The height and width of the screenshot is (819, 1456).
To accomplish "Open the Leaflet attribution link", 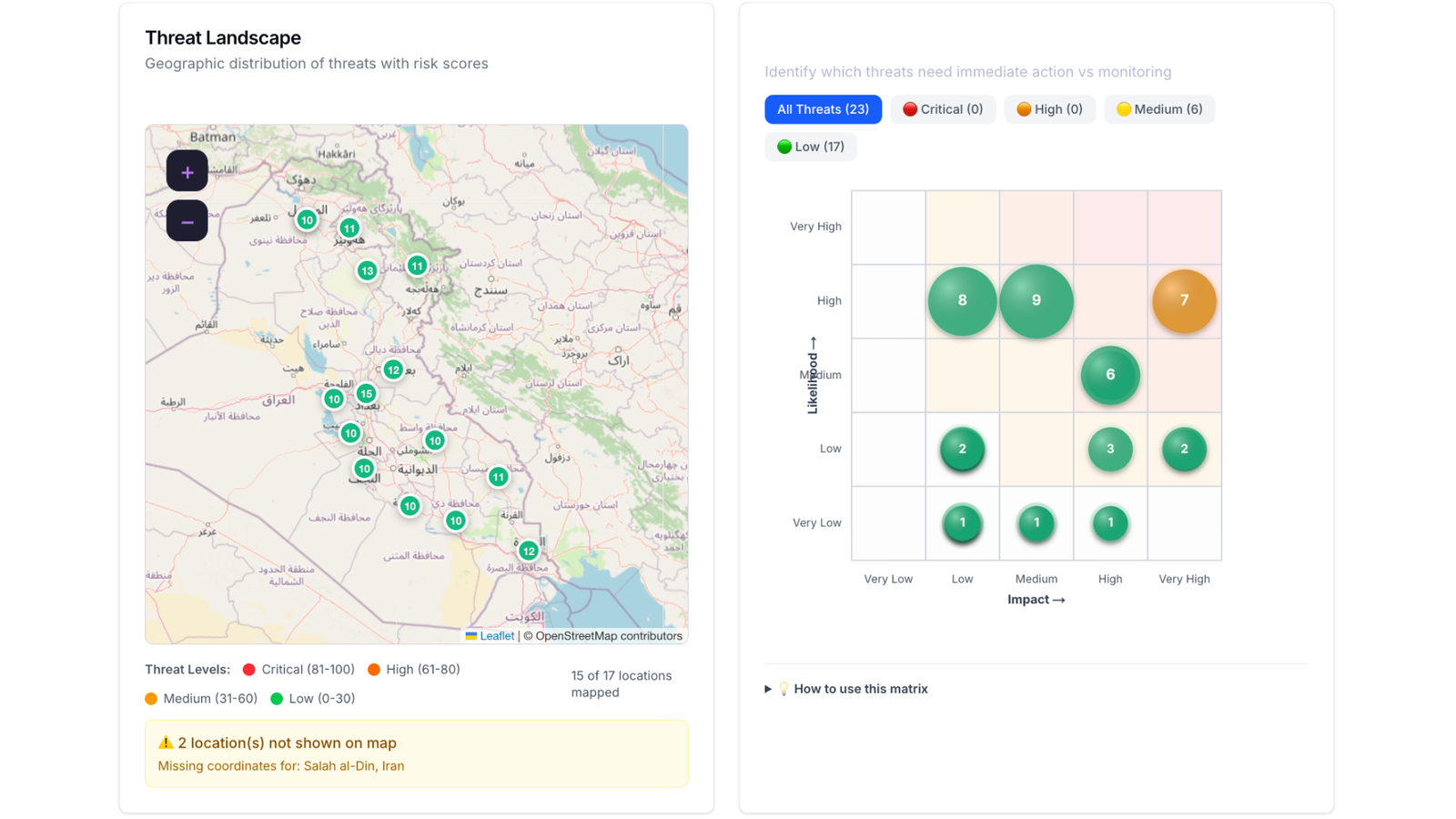I will 496,636.
